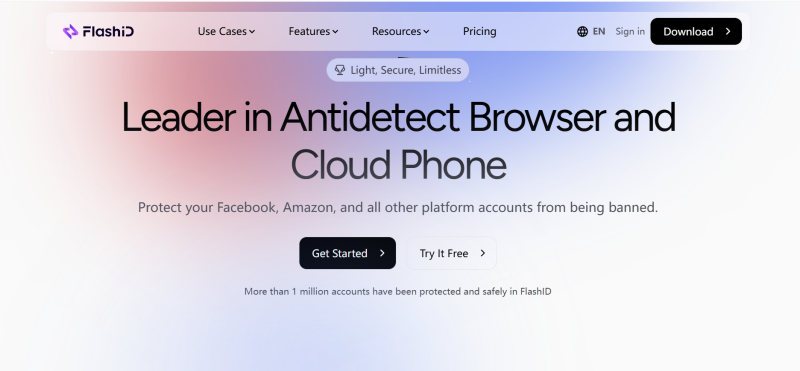Expand the Features dropdown chevron

point(335,32)
